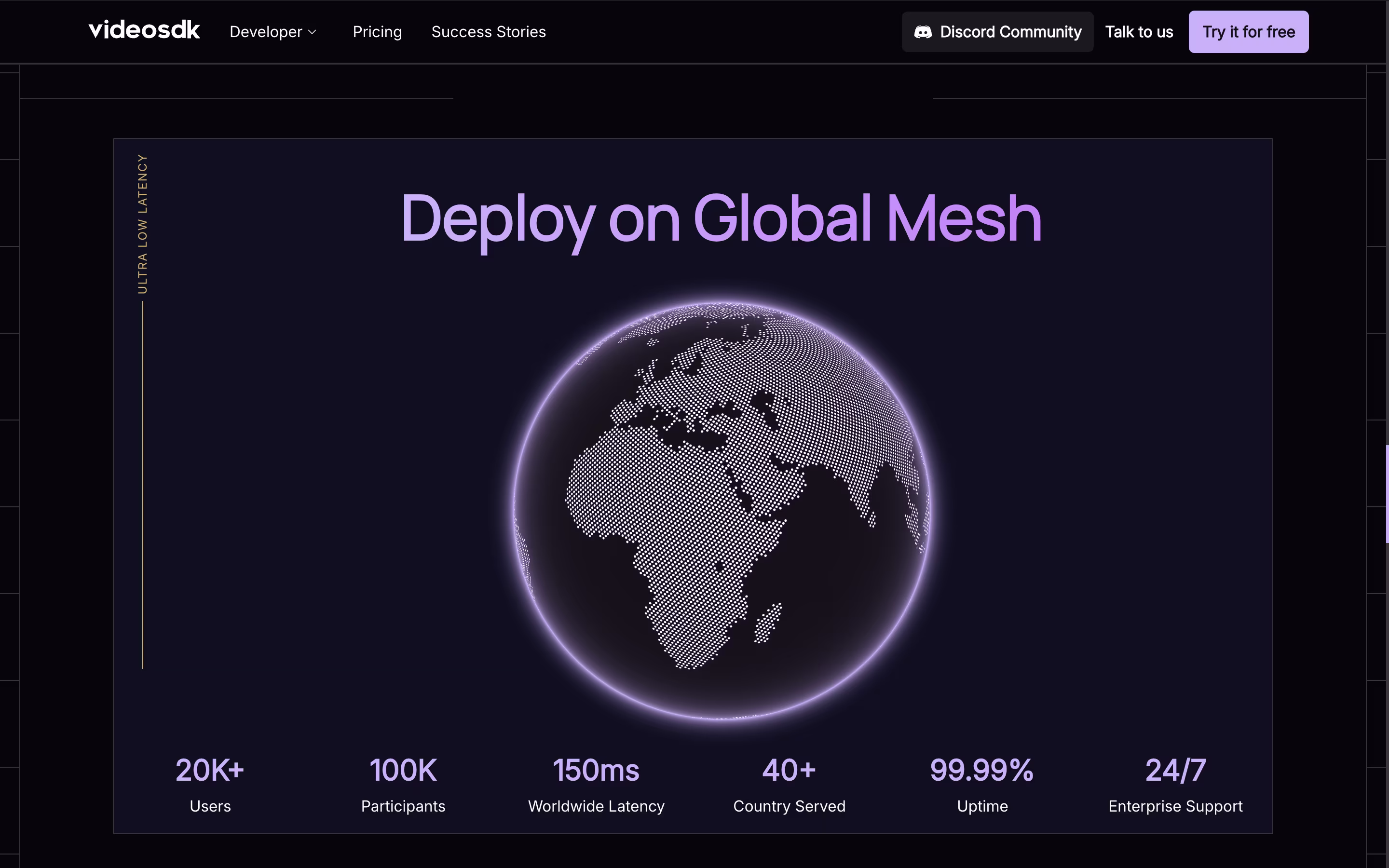The image size is (1389, 868).
Task: Click the Deploy on Global Mesh heading
Action: click(721, 219)
